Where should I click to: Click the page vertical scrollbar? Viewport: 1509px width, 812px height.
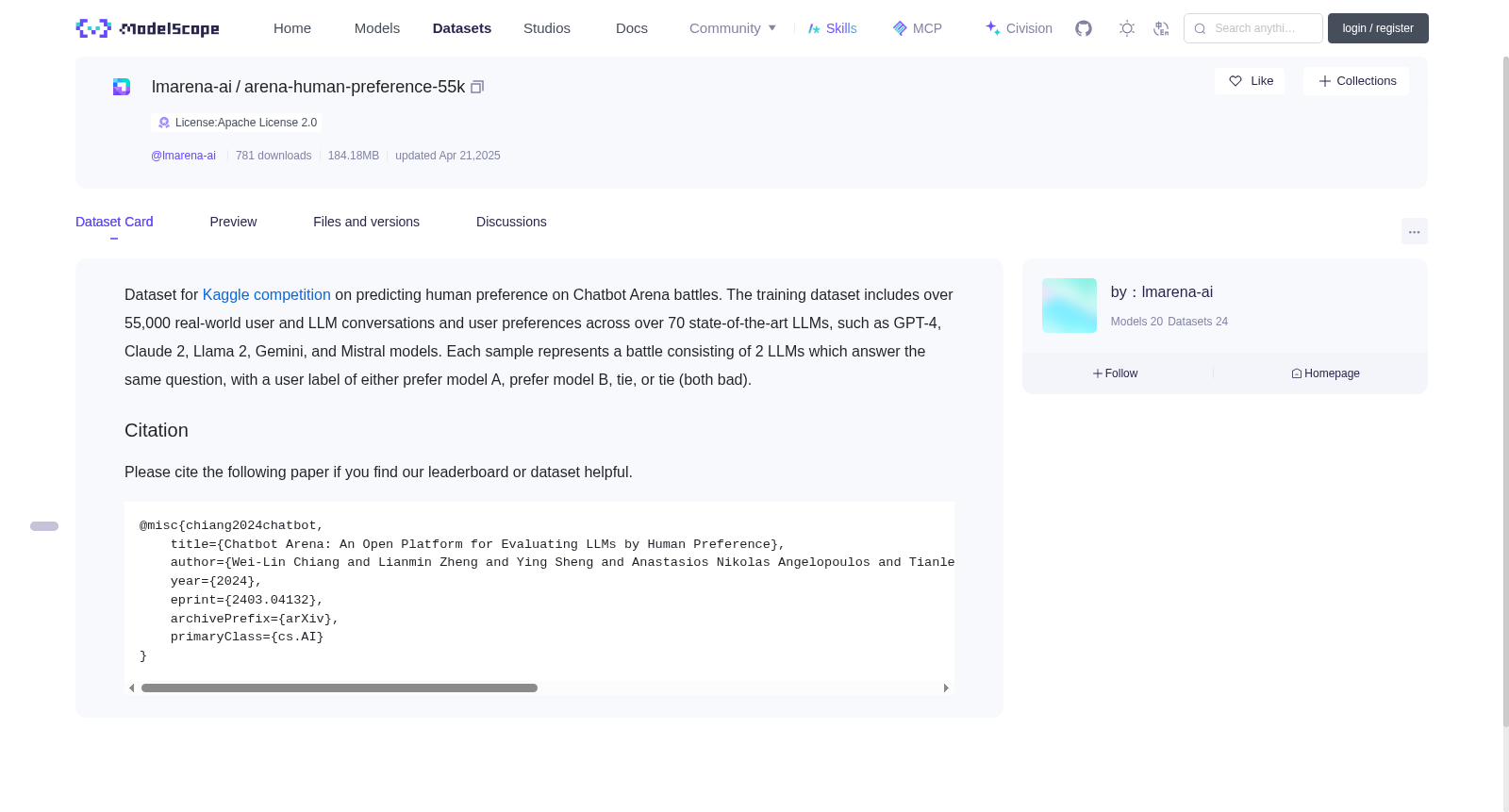(x=1505, y=391)
